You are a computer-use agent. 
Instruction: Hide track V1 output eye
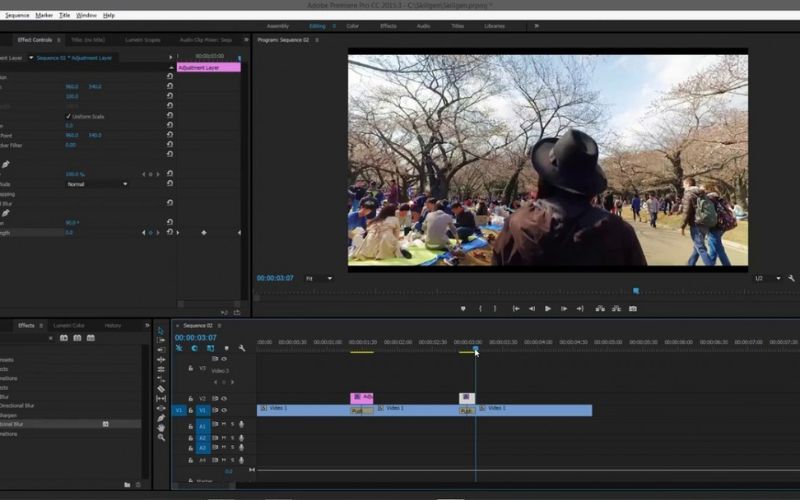click(x=224, y=410)
